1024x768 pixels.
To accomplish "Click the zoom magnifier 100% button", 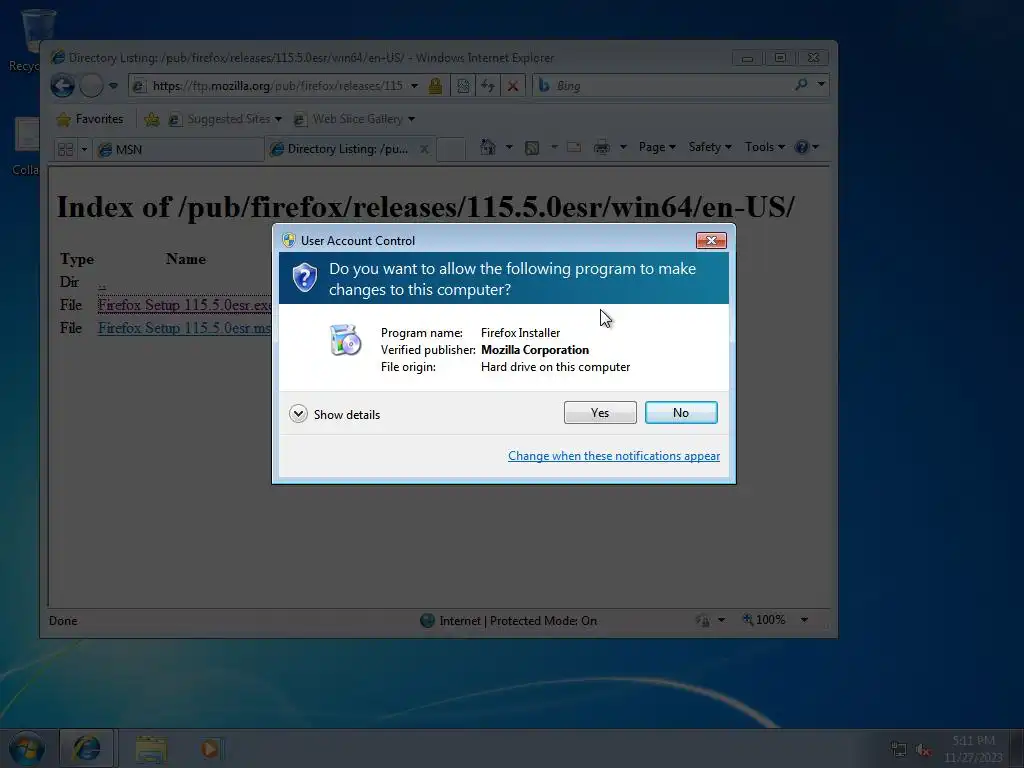I will coord(764,620).
